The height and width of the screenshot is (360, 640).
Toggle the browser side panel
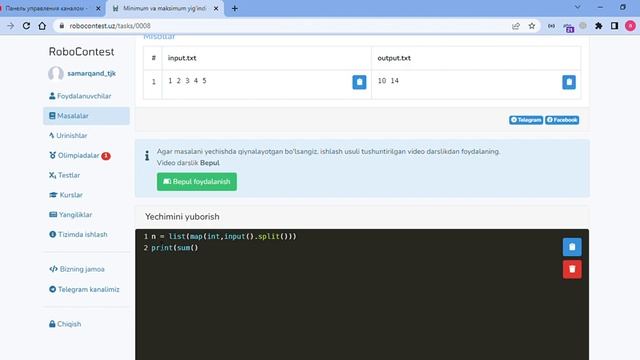click(614, 26)
